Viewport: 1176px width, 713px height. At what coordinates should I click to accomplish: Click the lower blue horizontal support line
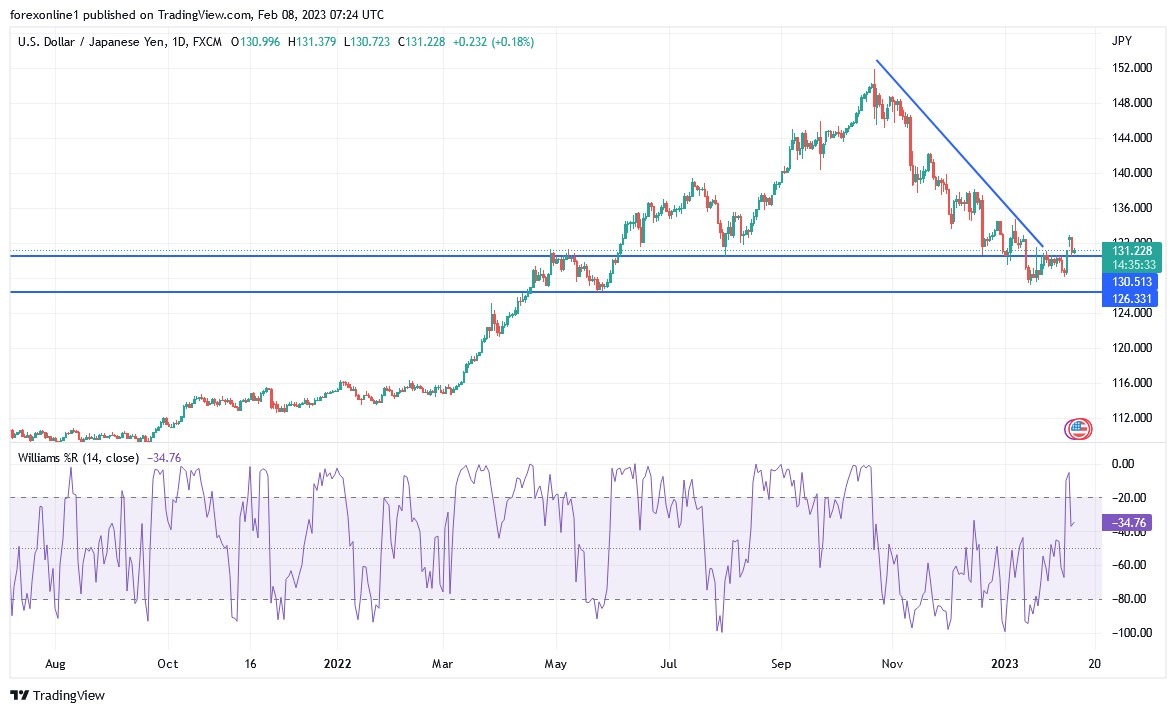tap(555, 292)
